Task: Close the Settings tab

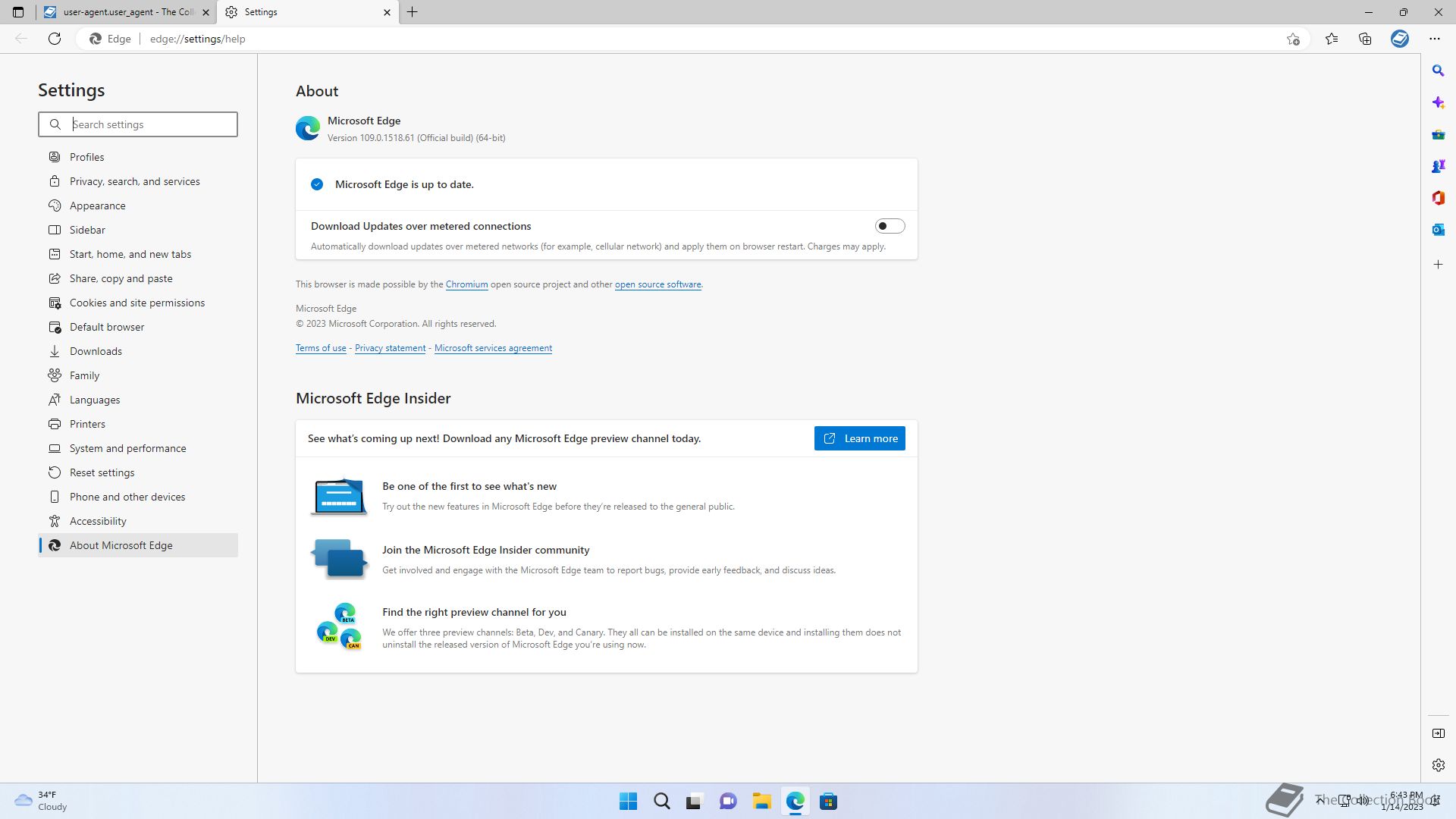Action: 387,12
